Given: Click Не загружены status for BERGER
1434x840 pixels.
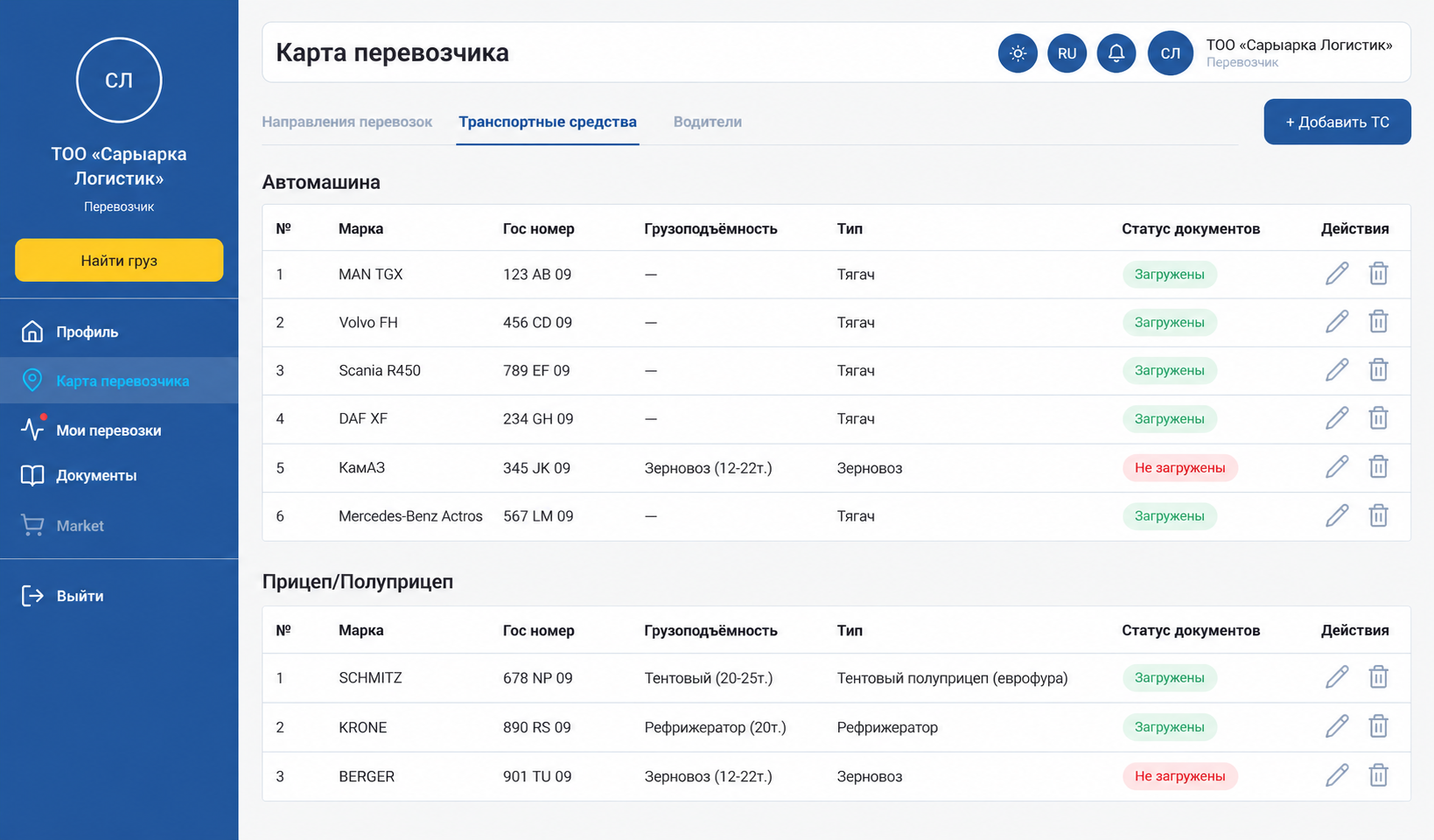Looking at the screenshot, I should [x=1180, y=775].
